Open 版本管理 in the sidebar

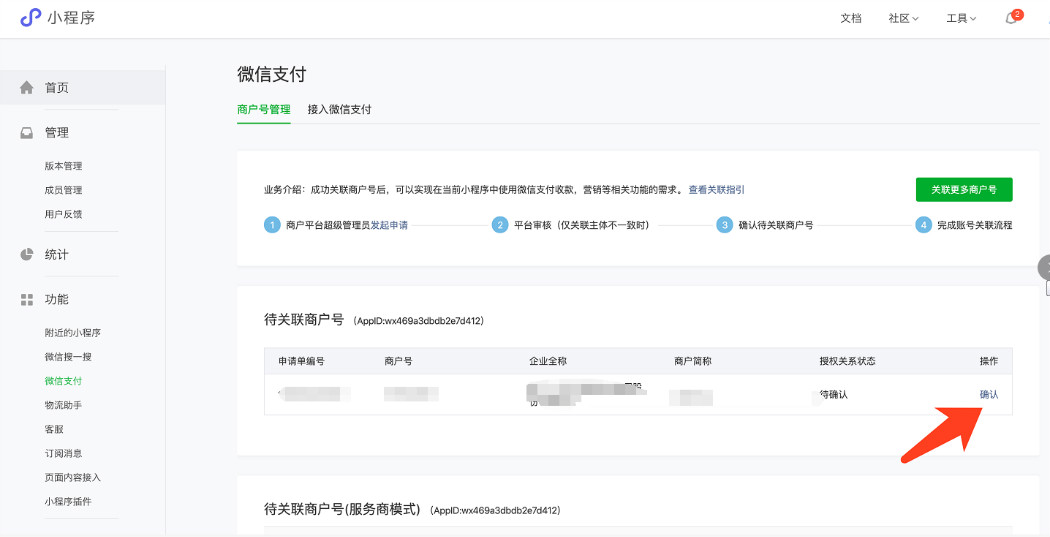(x=64, y=166)
